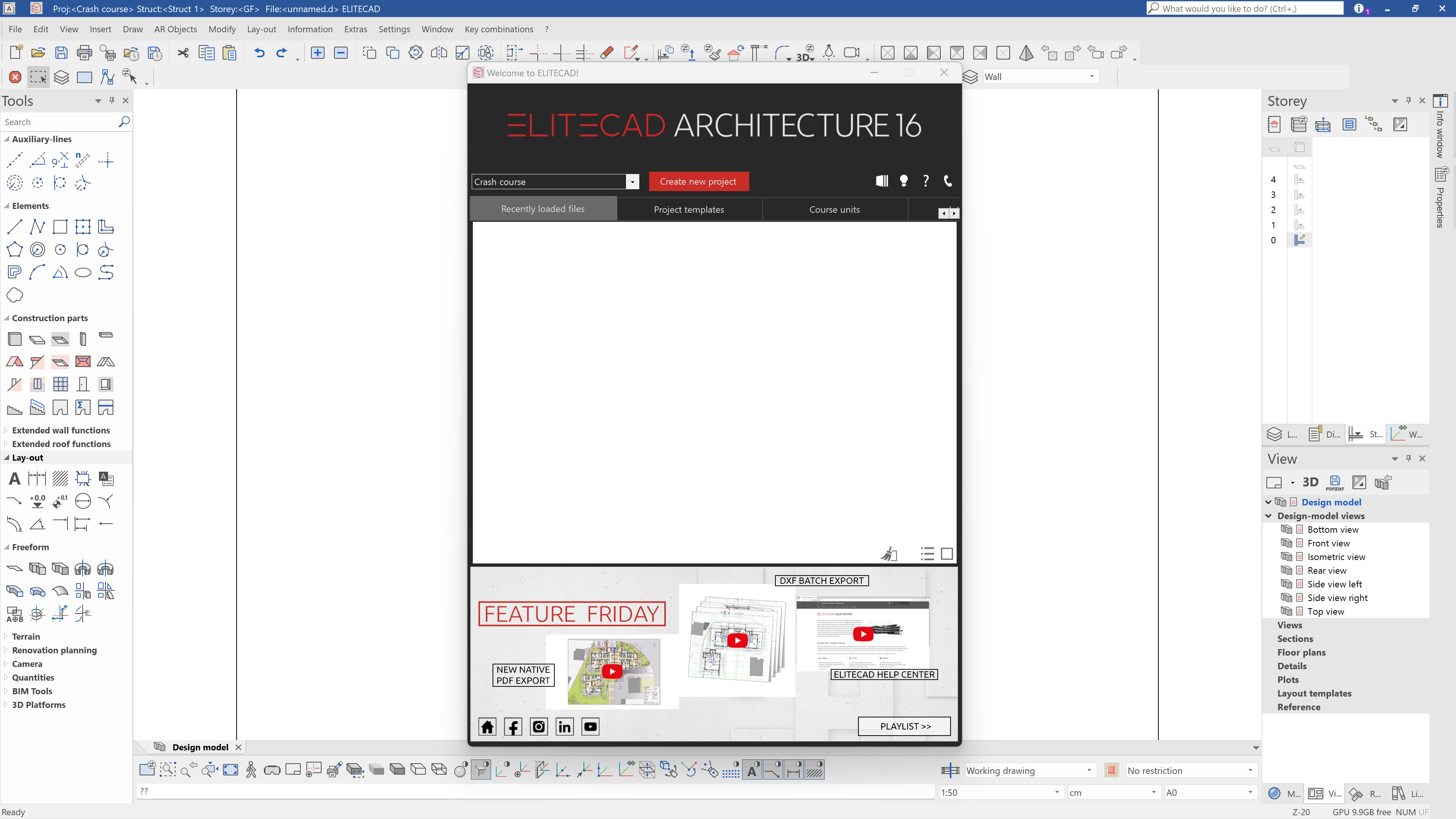Click the video camera icon in toolbar
The width and height of the screenshot is (1456, 819).
[852, 53]
